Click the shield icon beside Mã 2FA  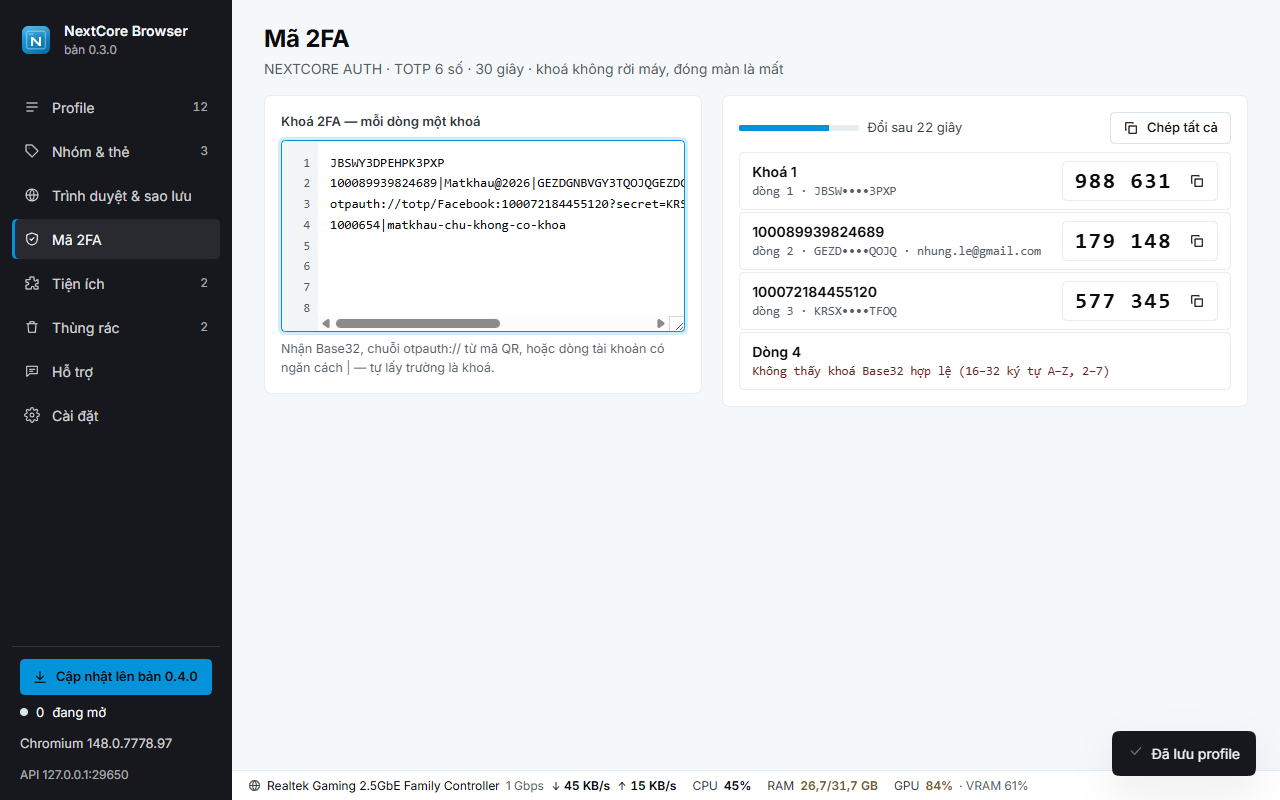[x=32, y=240]
